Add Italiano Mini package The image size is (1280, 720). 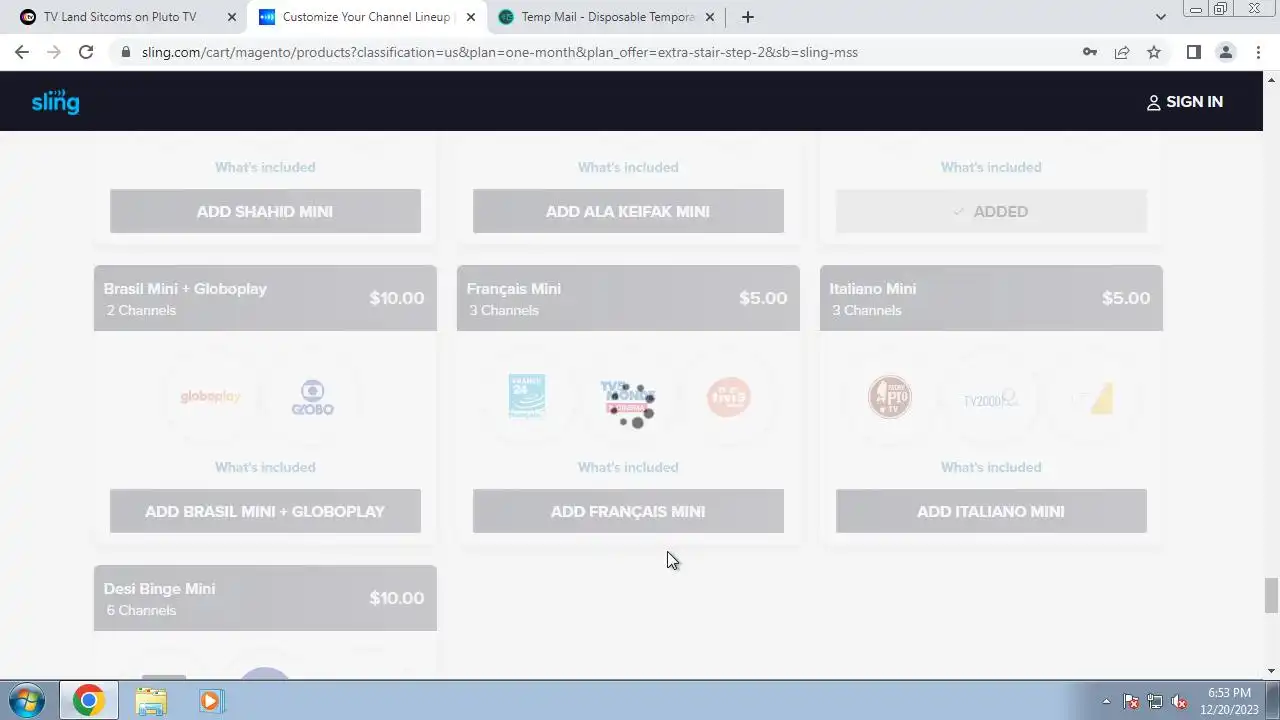tap(991, 511)
